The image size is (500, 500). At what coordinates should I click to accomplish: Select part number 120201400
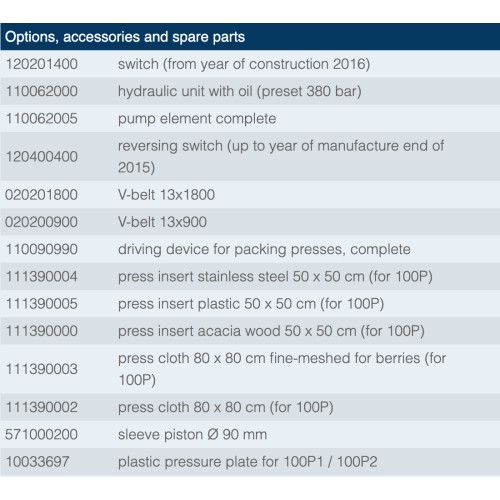pyautogui.click(x=42, y=64)
